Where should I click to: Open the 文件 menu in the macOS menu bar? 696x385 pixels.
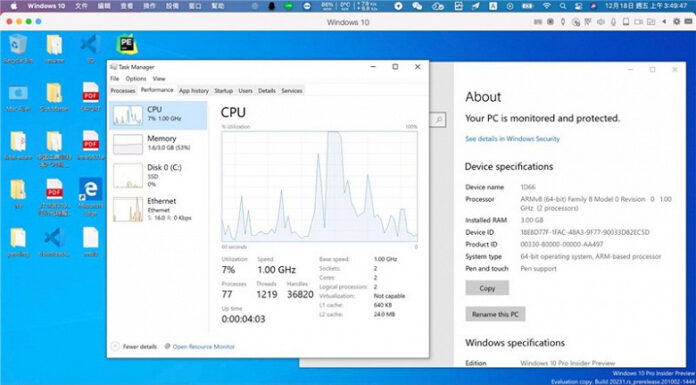coord(81,6)
